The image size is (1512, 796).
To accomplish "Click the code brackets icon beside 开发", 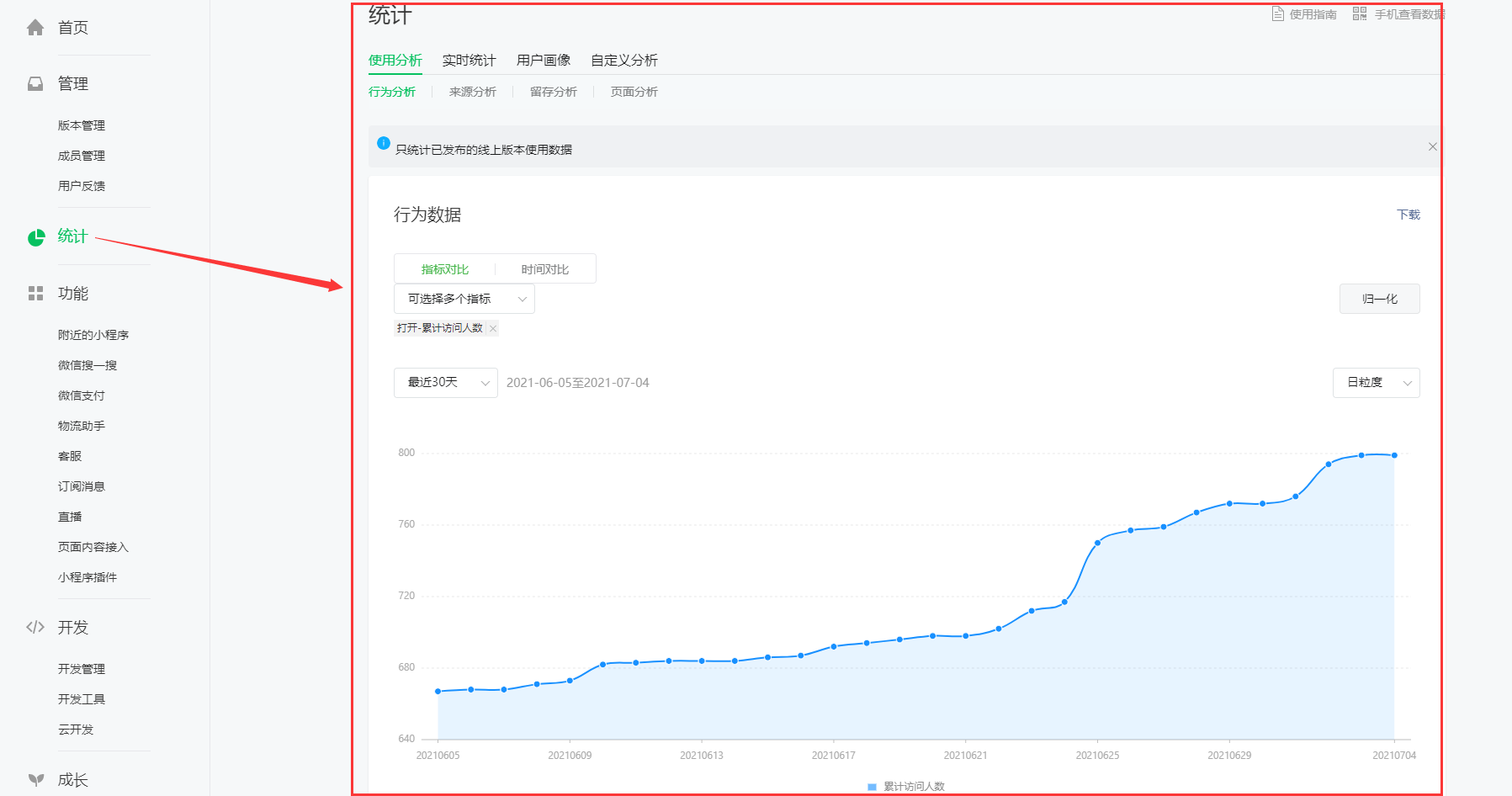I will [35, 627].
